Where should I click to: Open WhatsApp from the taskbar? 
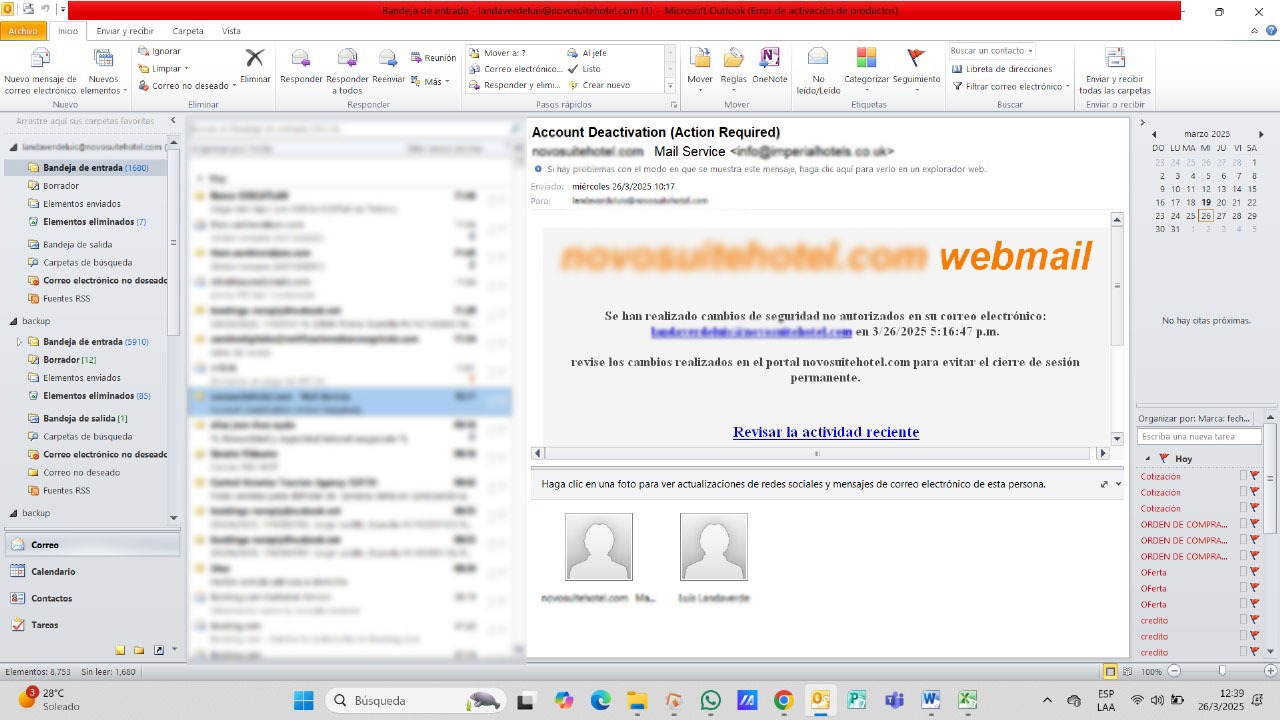710,700
